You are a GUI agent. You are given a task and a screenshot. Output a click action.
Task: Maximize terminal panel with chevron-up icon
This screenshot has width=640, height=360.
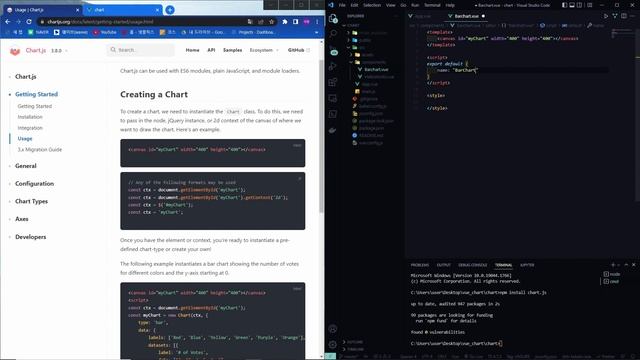626,265
